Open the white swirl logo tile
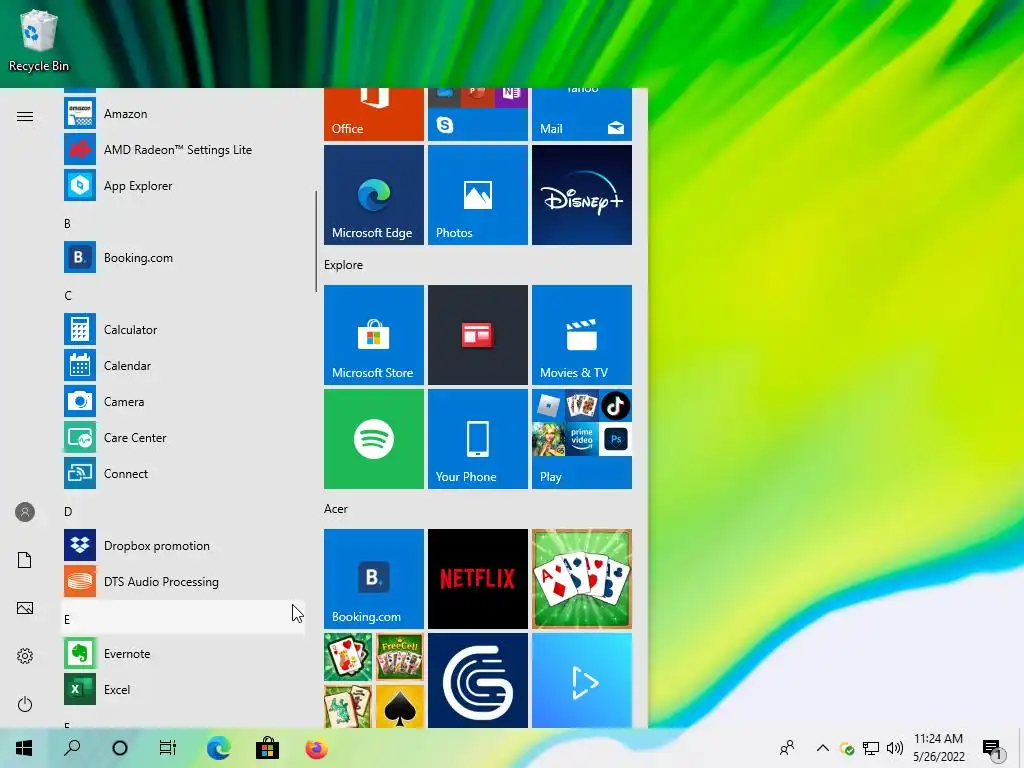This screenshot has height=768, width=1024. coord(477,680)
